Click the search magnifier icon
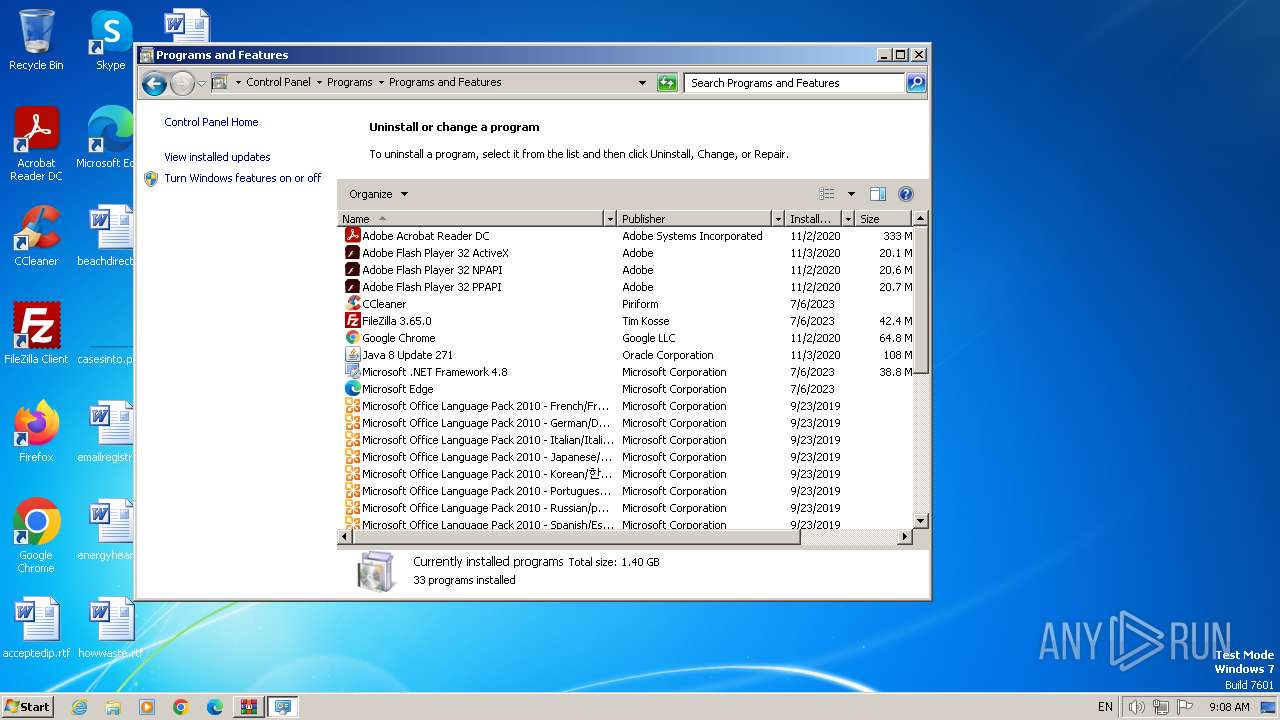 pos(916,83)
